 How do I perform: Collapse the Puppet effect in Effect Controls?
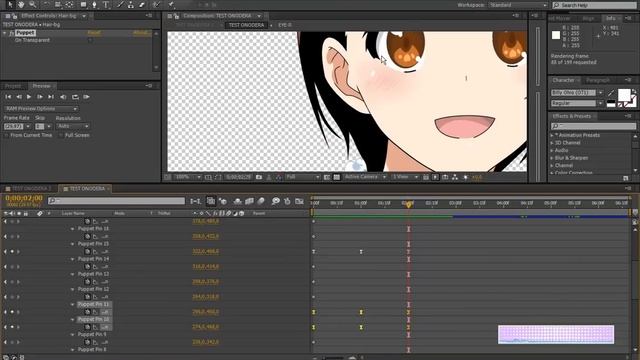tap(5, 33)
